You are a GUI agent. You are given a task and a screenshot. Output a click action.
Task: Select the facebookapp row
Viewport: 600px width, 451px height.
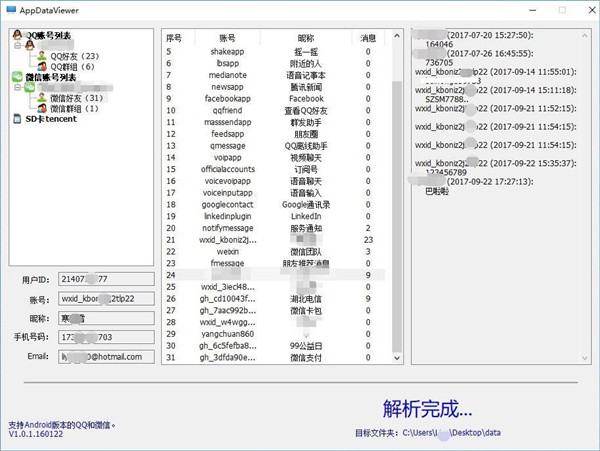pos(274,99)
